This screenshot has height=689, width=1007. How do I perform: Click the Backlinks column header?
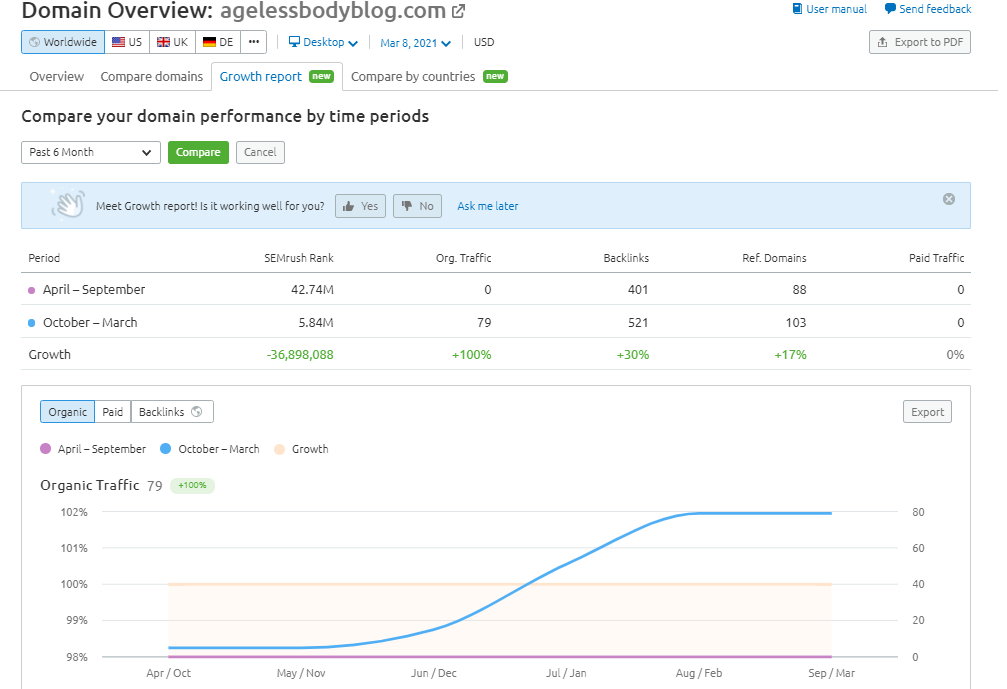pyautogui.click(x=626, y=258)
